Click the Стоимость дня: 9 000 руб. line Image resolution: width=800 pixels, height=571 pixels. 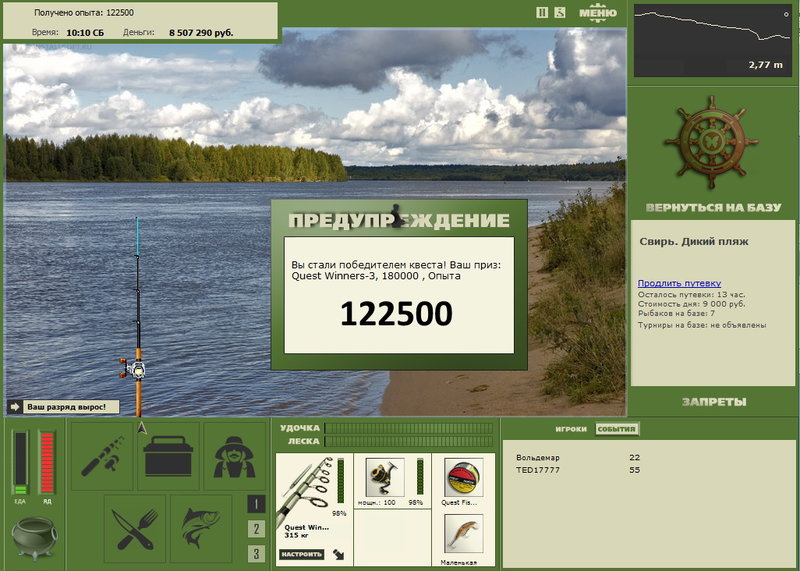click(691, 304)
